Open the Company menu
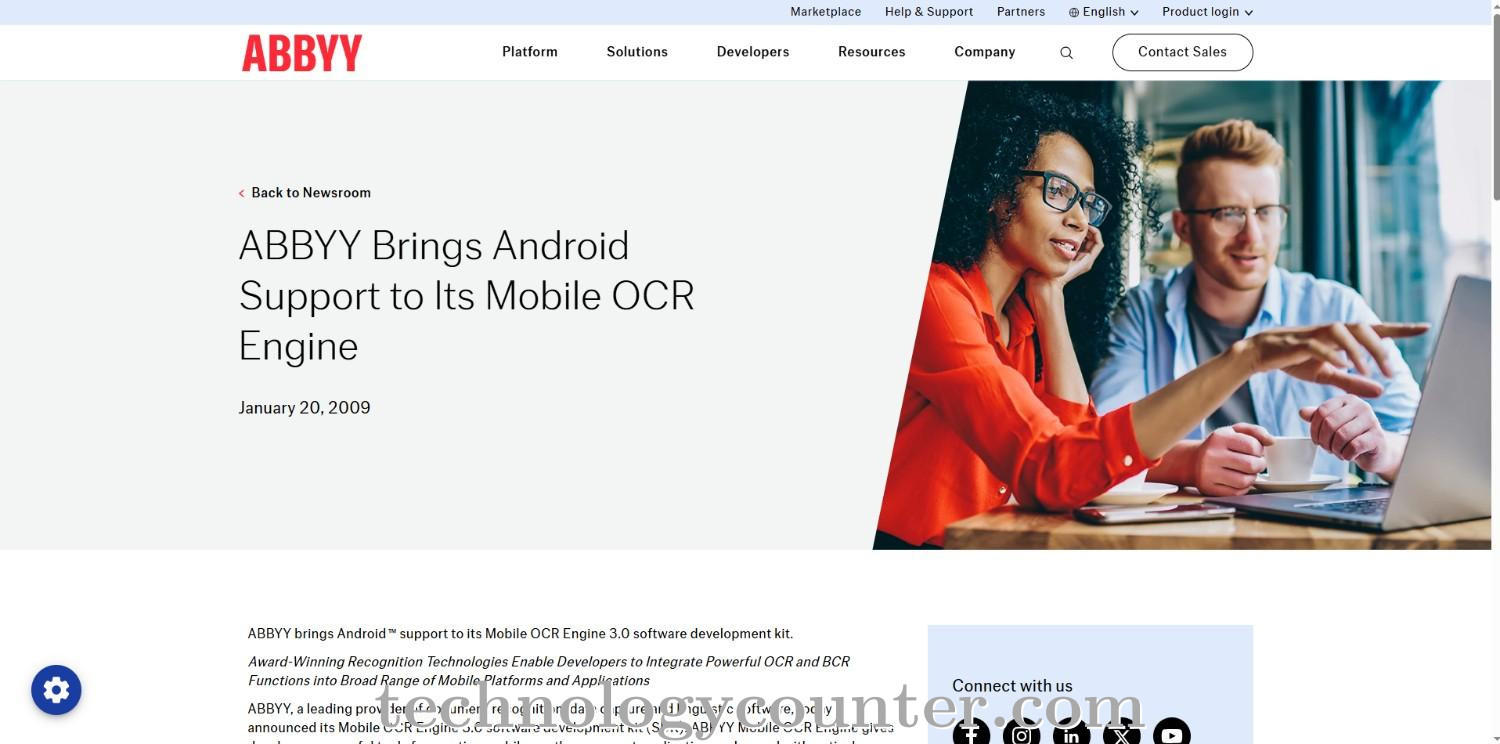Screen dimensions: 1500x744 pos(984,51)
